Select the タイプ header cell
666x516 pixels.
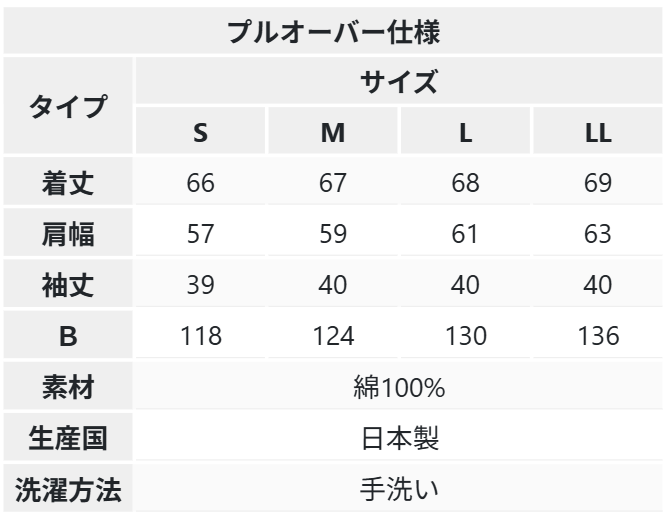[68, 106]
